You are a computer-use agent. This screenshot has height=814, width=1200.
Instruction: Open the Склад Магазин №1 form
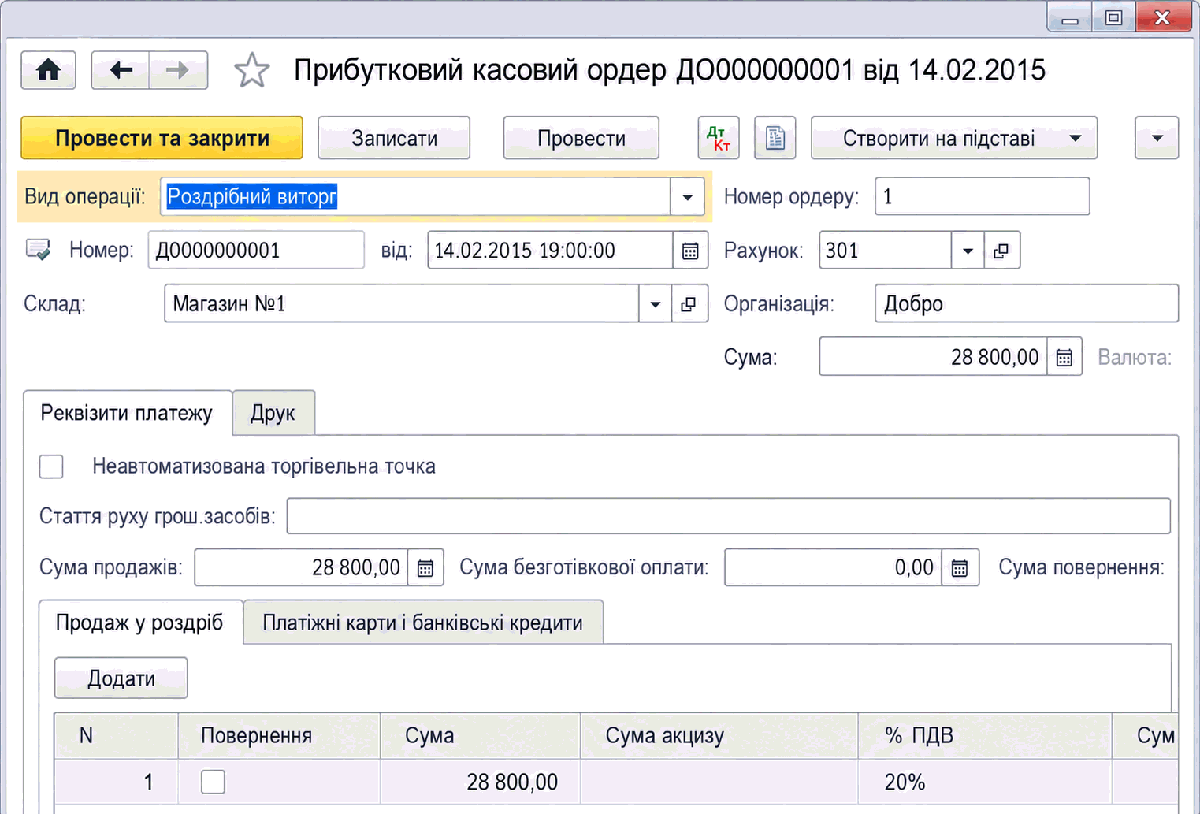687,304
